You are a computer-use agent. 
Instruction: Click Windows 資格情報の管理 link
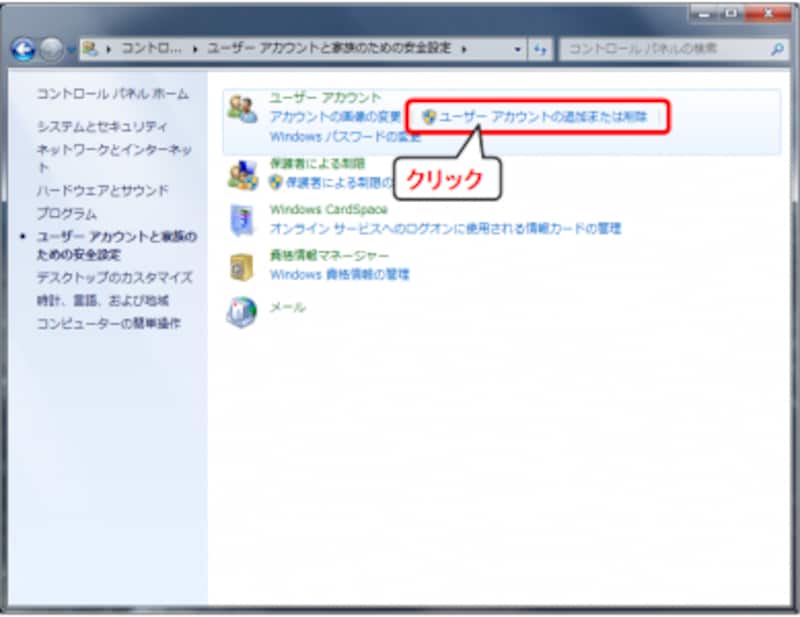pos(339,275)
